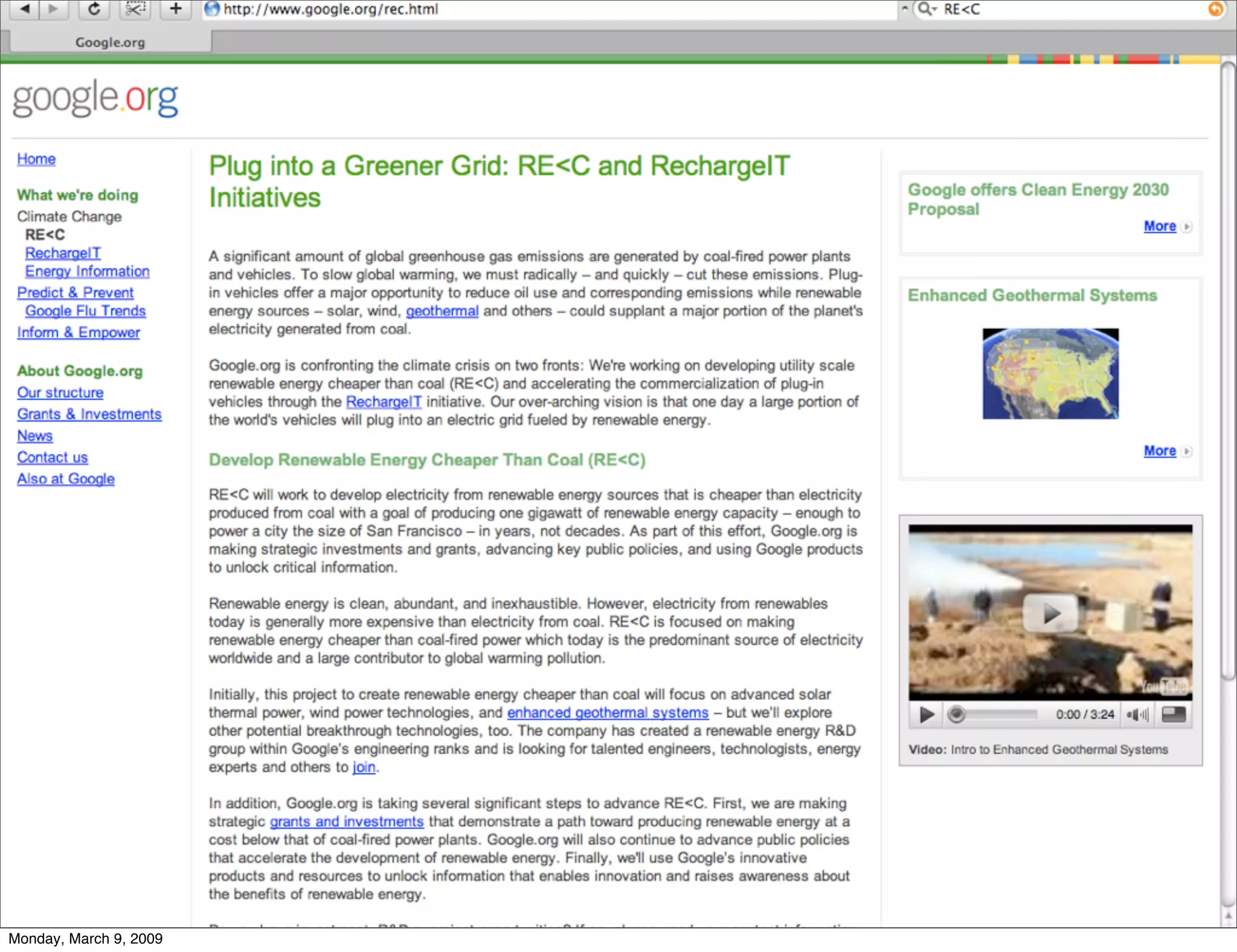
Task: Click the globe site icon in address bar
Action: [x=212, y=9]
